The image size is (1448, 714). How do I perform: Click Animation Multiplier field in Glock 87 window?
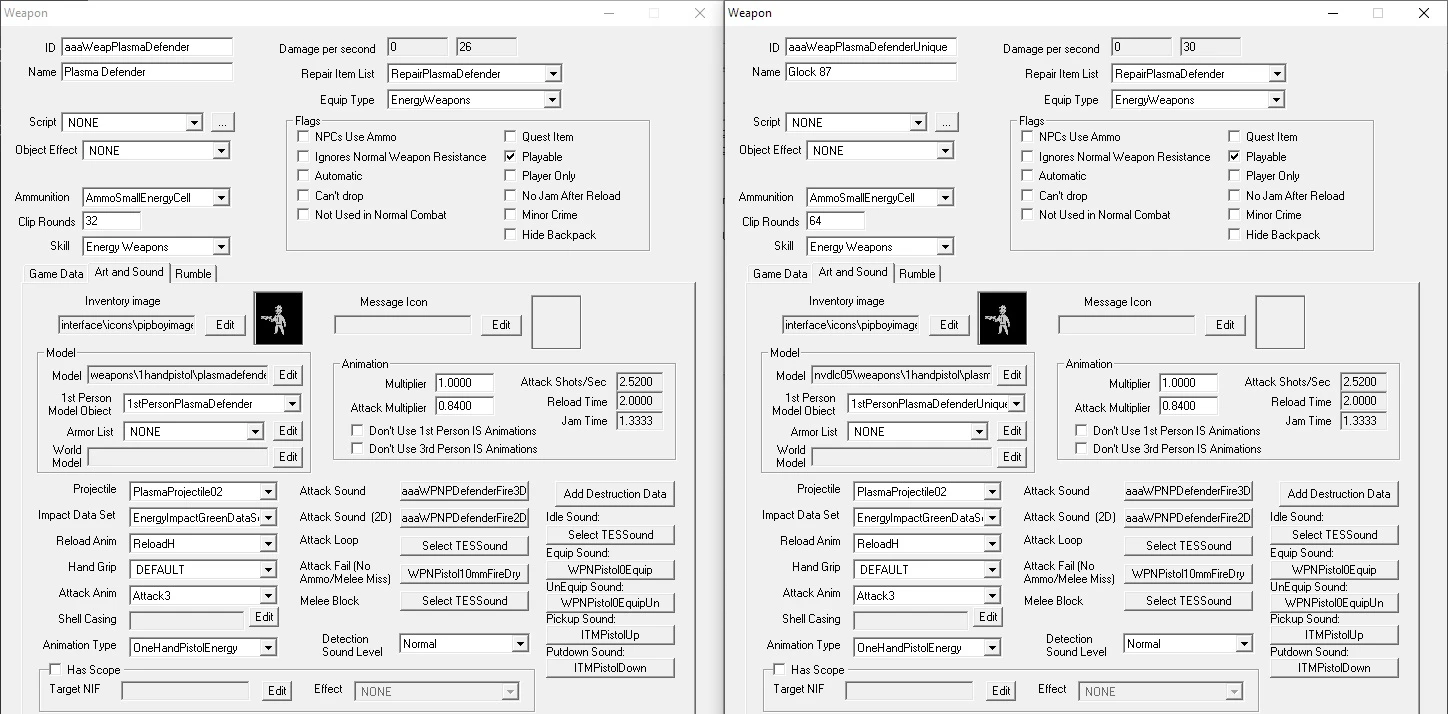click(1188, 383)
